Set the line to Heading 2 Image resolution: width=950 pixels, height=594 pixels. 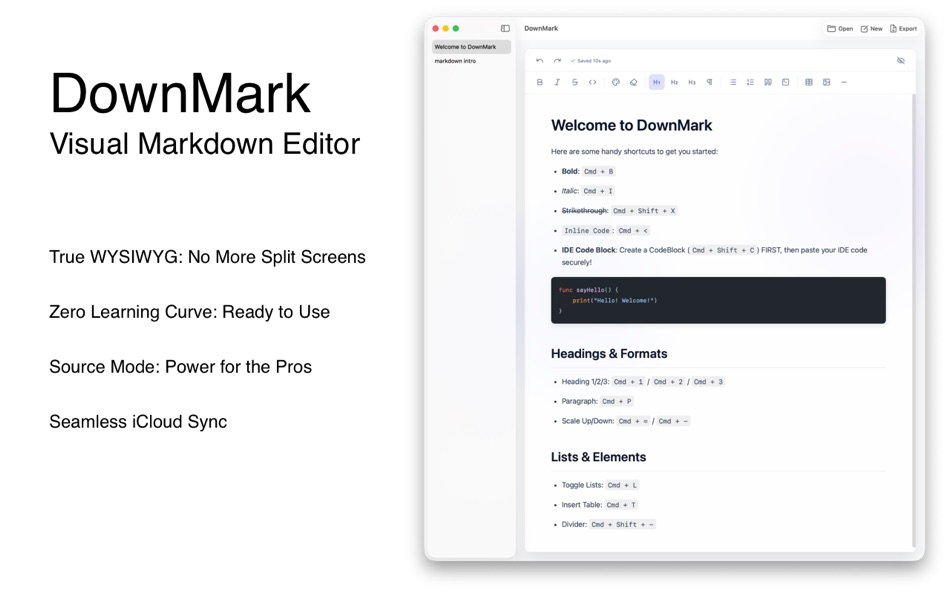[674, 82]
